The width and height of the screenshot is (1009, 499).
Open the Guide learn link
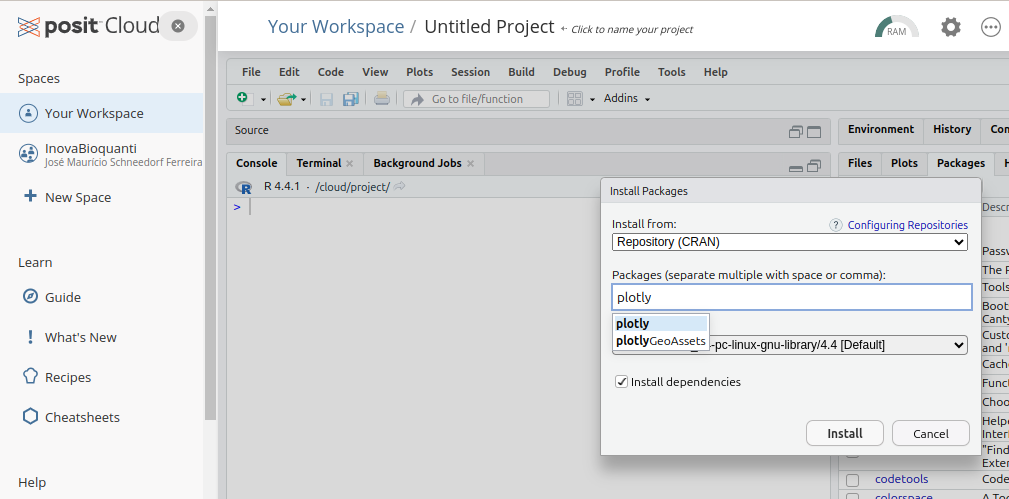coord(51,297)
